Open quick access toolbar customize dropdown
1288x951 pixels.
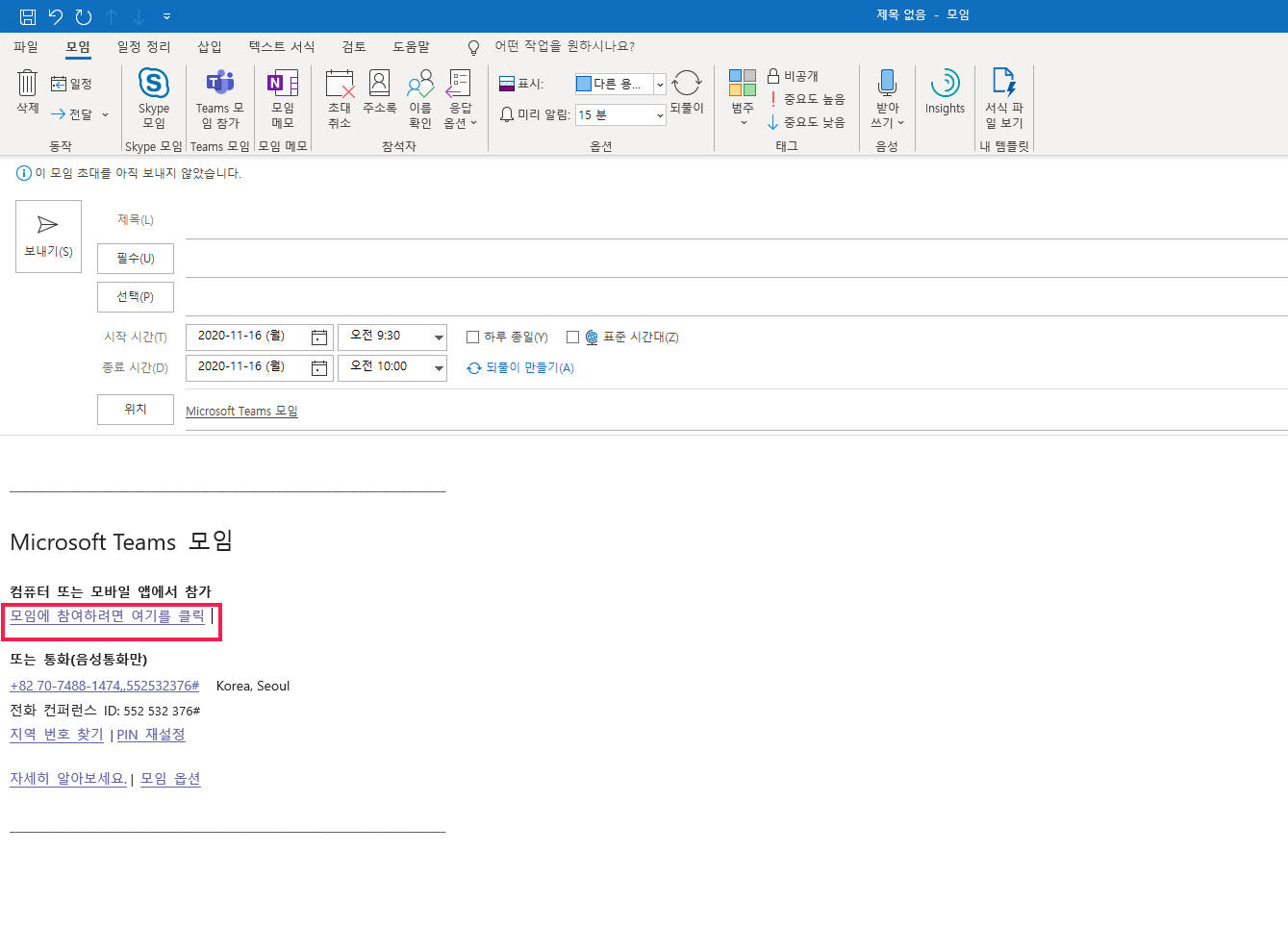pos(166,16)
